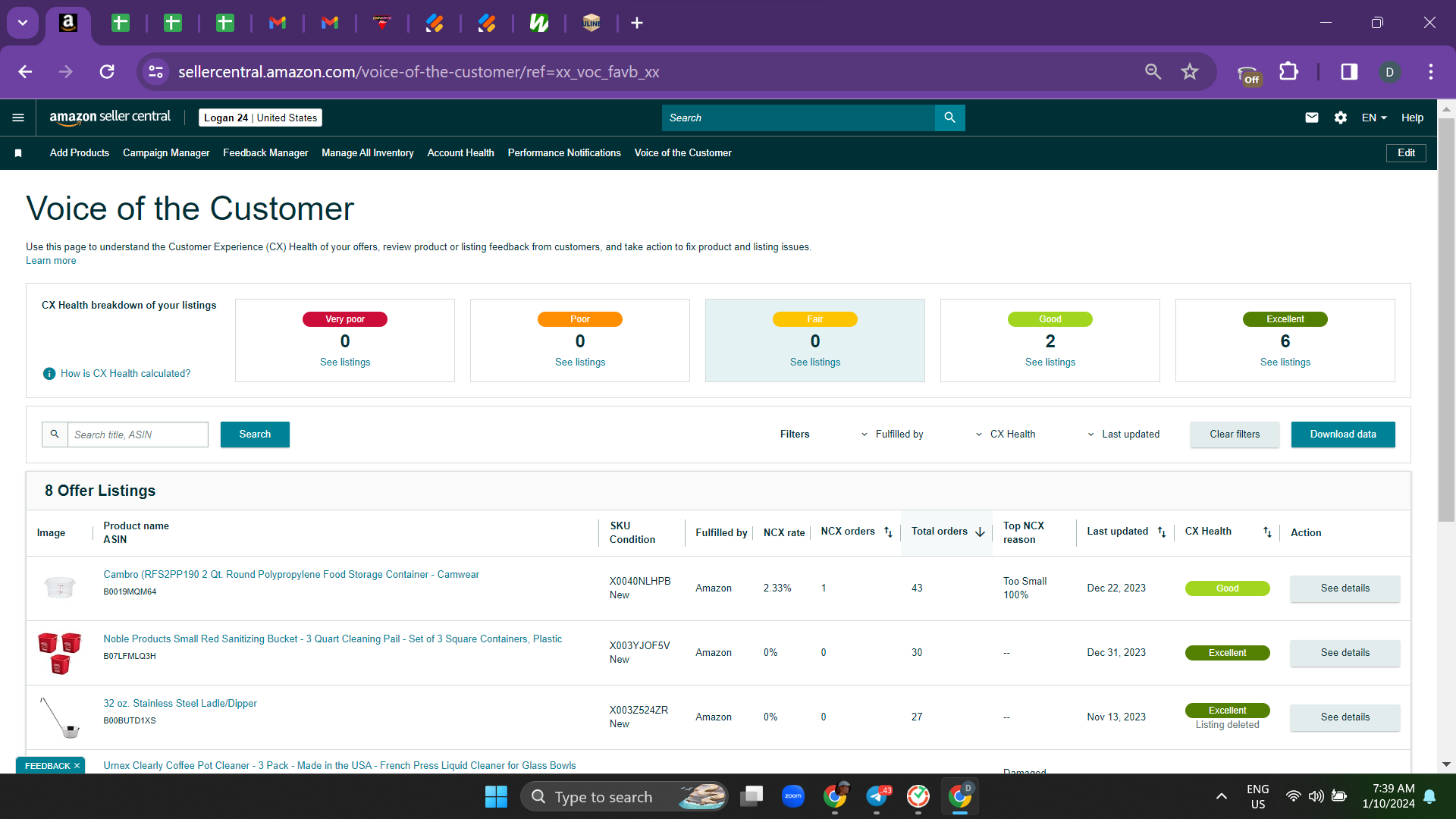Sort listings by Last updated arrows

tap(1162, 532)
